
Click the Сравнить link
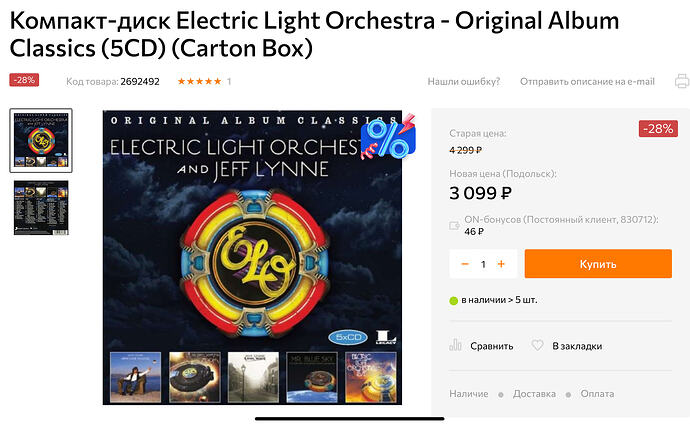pos(491,346)
